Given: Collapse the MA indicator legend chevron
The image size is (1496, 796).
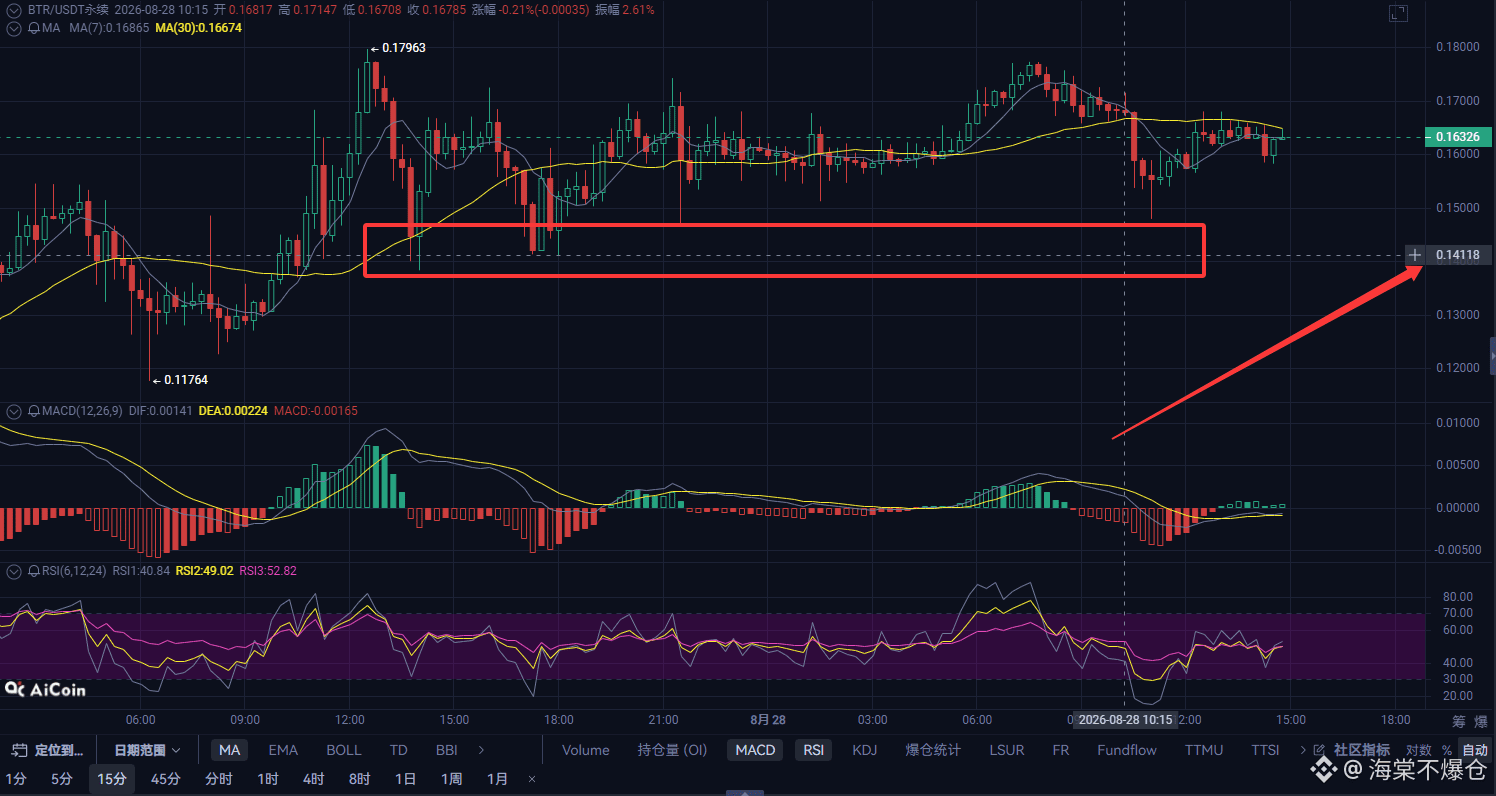Looking at the screenshot, I should point(14,28).
